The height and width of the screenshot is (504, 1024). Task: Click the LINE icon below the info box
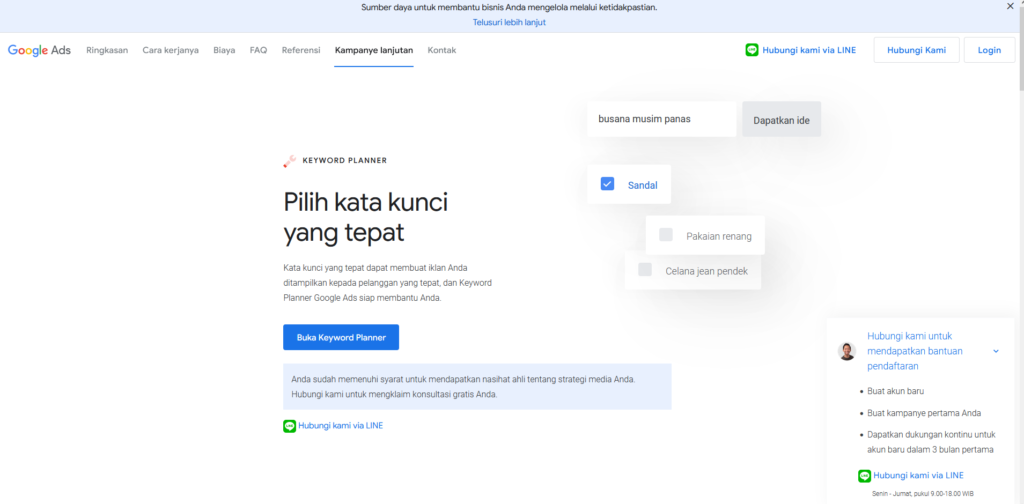289,426
